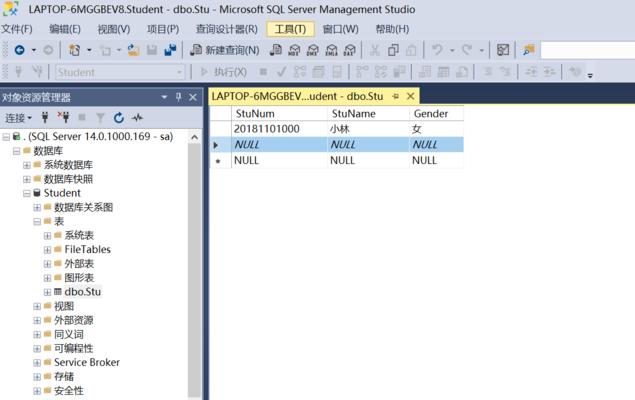This screenshot has width=635, height=400.
Task: Open the 项目(P) menu
Action: point(163,29)
